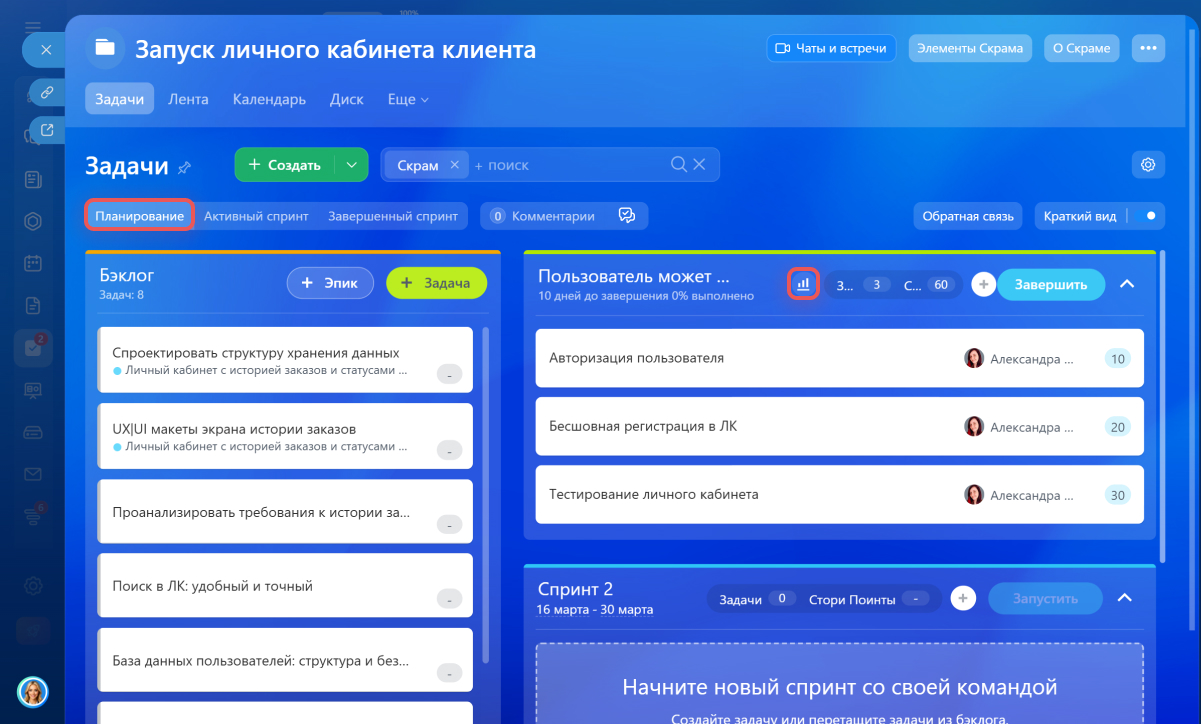Screen dimensions: 1201x724
Task: Open the settings gear in tasks toolbar
Action: click(x=1148, y=165)
